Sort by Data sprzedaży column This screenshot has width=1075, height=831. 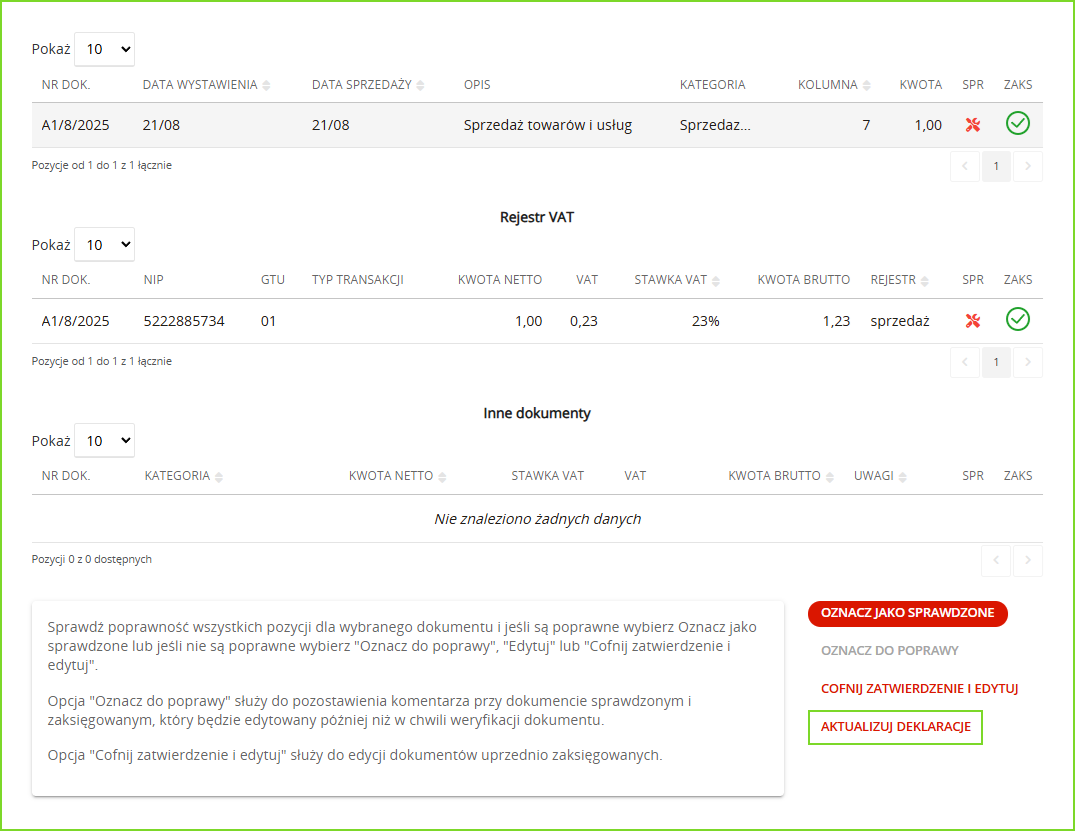(368, 85)
